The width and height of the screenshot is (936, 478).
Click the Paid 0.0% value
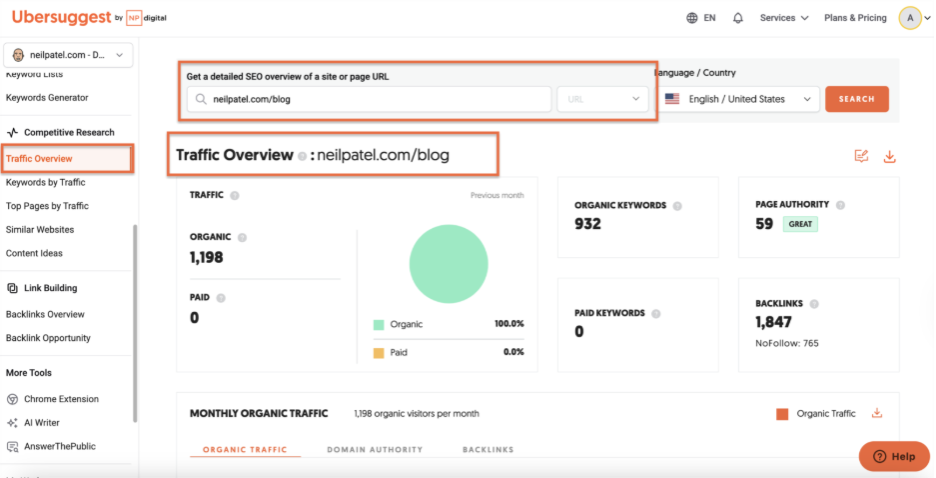[513, 352]
